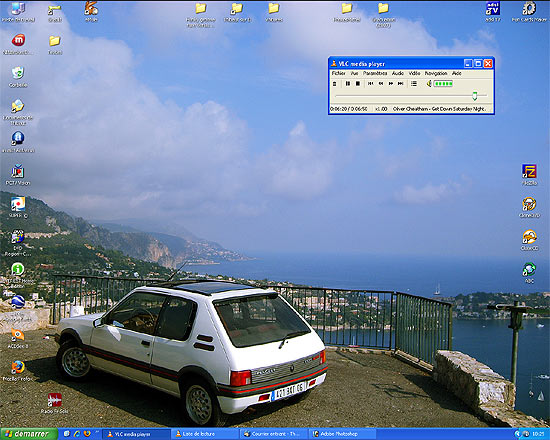Skip to next track in VLC
Screen dimensions: 550x440
(x=401, y=84)
